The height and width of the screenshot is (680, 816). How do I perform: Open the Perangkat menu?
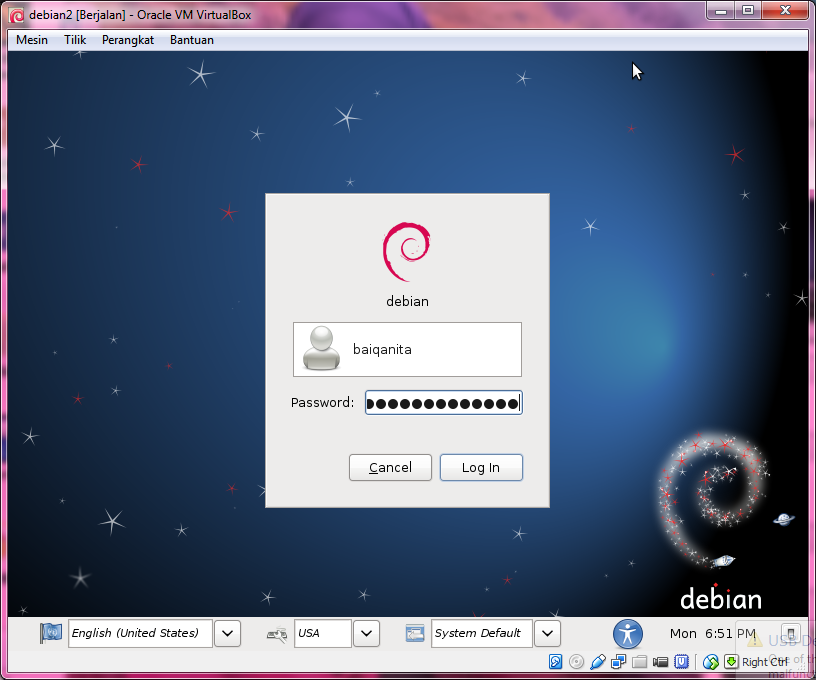click(x=127, y=40)
